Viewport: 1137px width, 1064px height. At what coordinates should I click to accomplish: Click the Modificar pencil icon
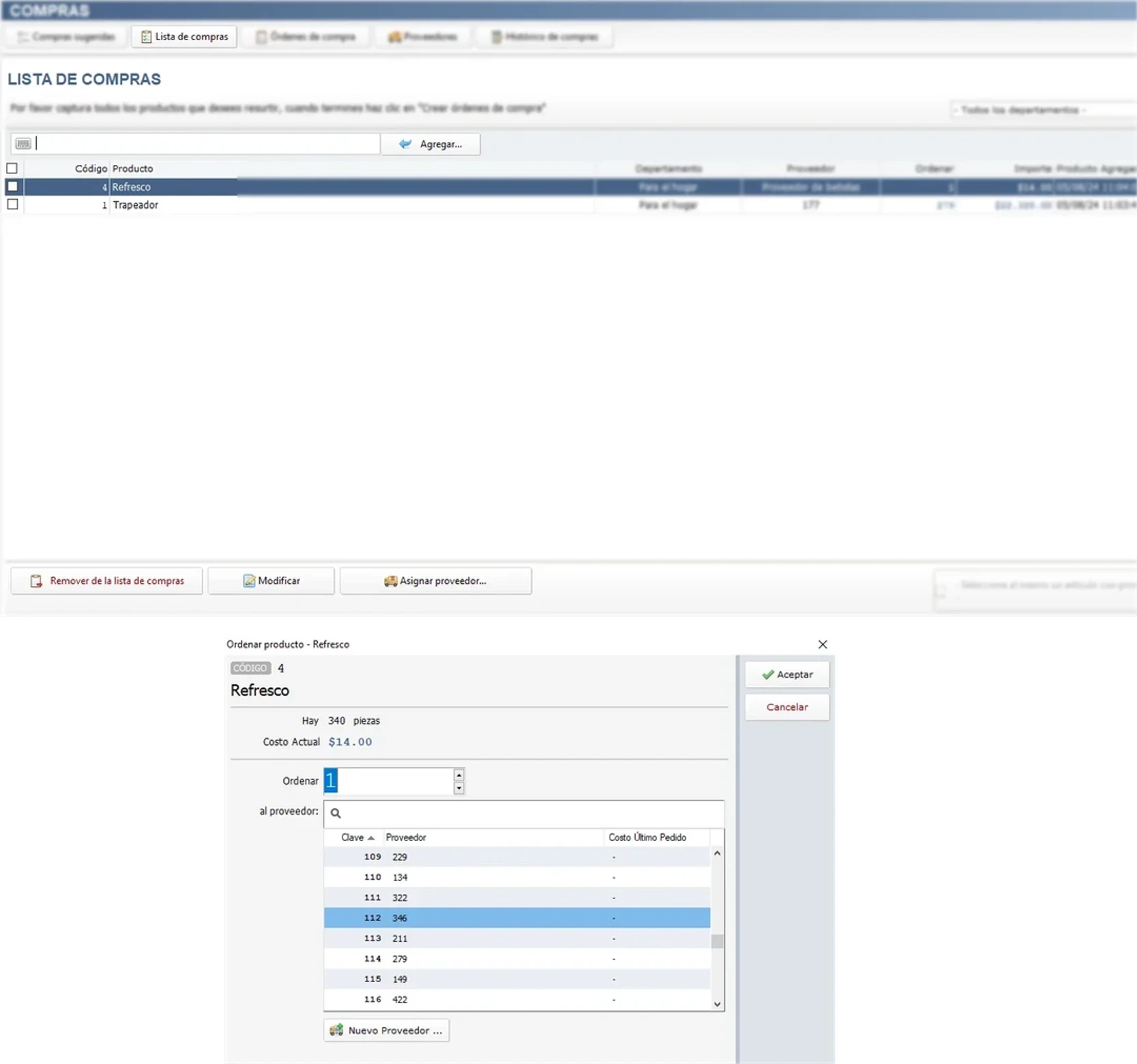[x=249, y=581]
